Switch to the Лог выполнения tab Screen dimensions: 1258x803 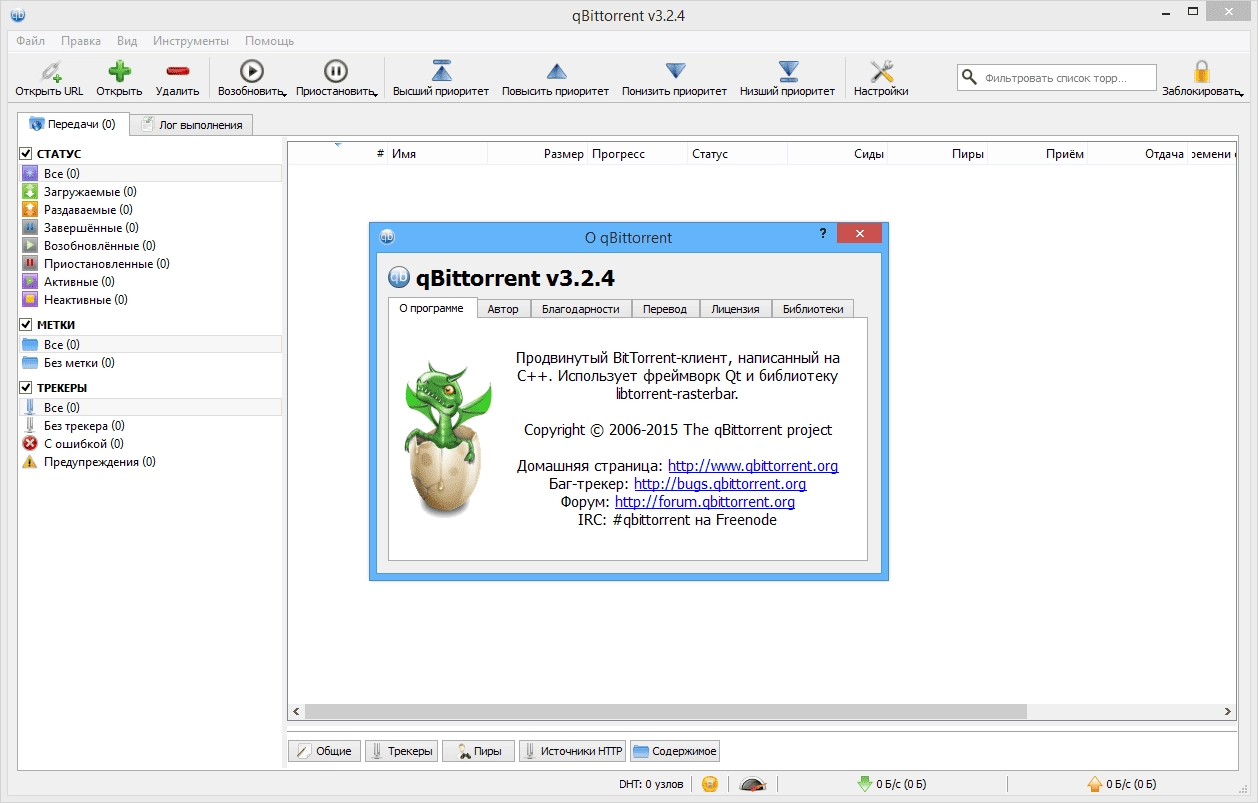tap(192, 125)
